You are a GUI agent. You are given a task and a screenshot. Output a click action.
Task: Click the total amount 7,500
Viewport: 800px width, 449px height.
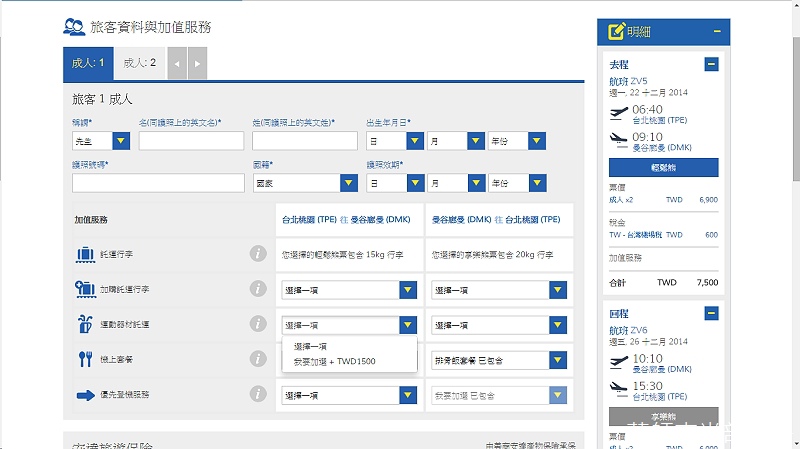(707, 282)
